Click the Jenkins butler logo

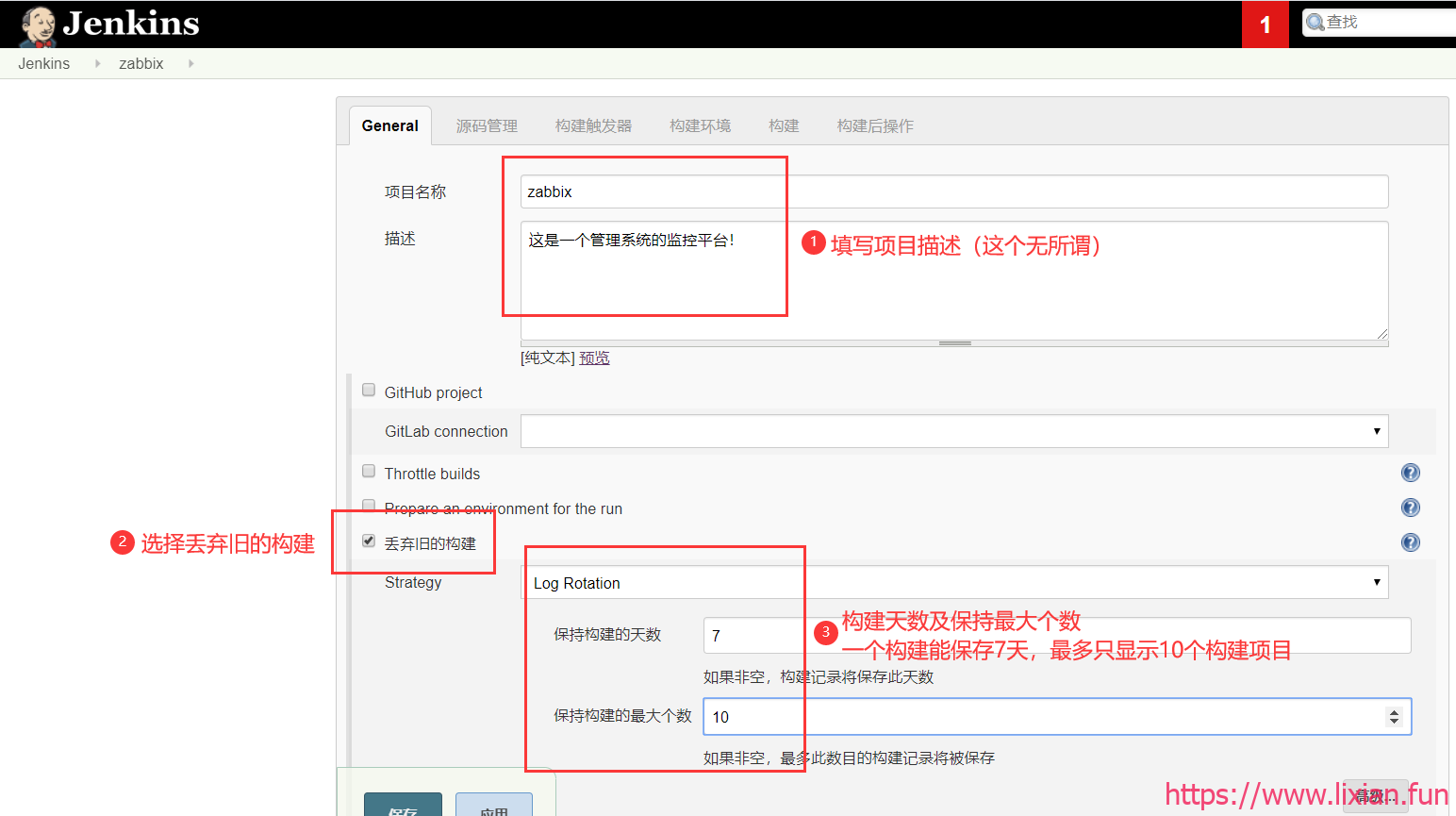point(38,25)
